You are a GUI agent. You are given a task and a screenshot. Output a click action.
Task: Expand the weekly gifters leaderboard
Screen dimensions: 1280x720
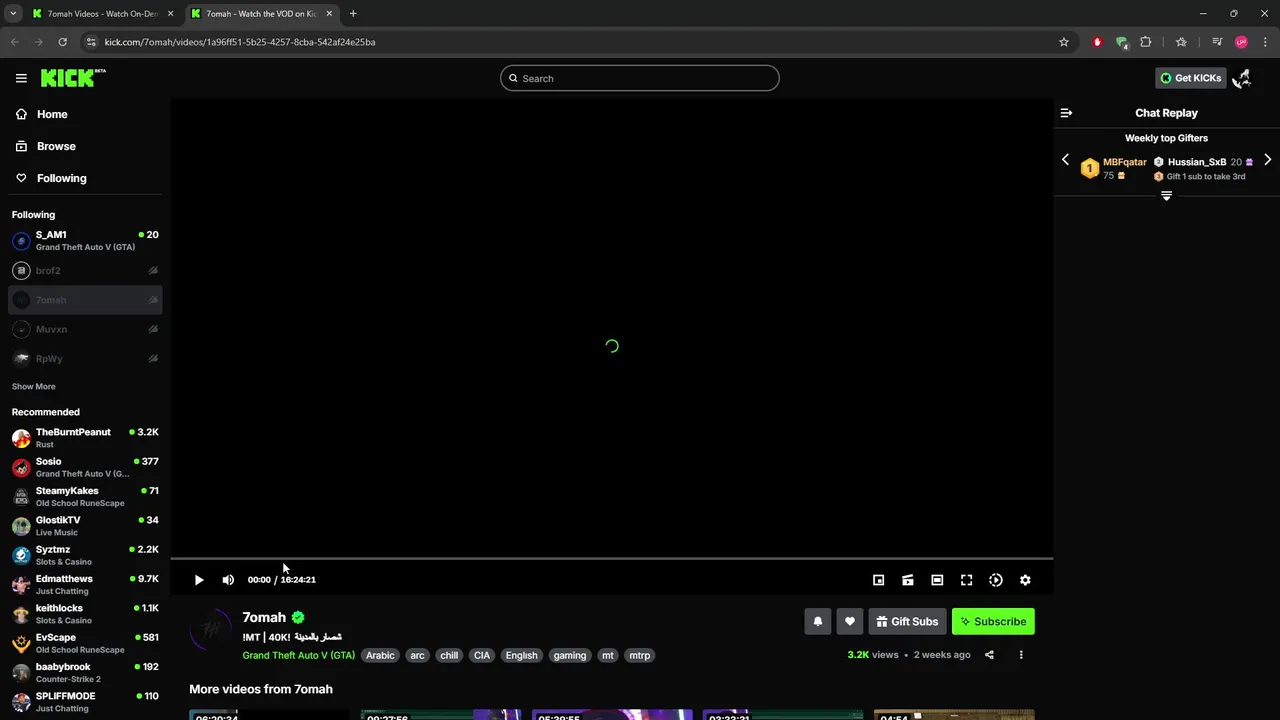click(1166, 196)
